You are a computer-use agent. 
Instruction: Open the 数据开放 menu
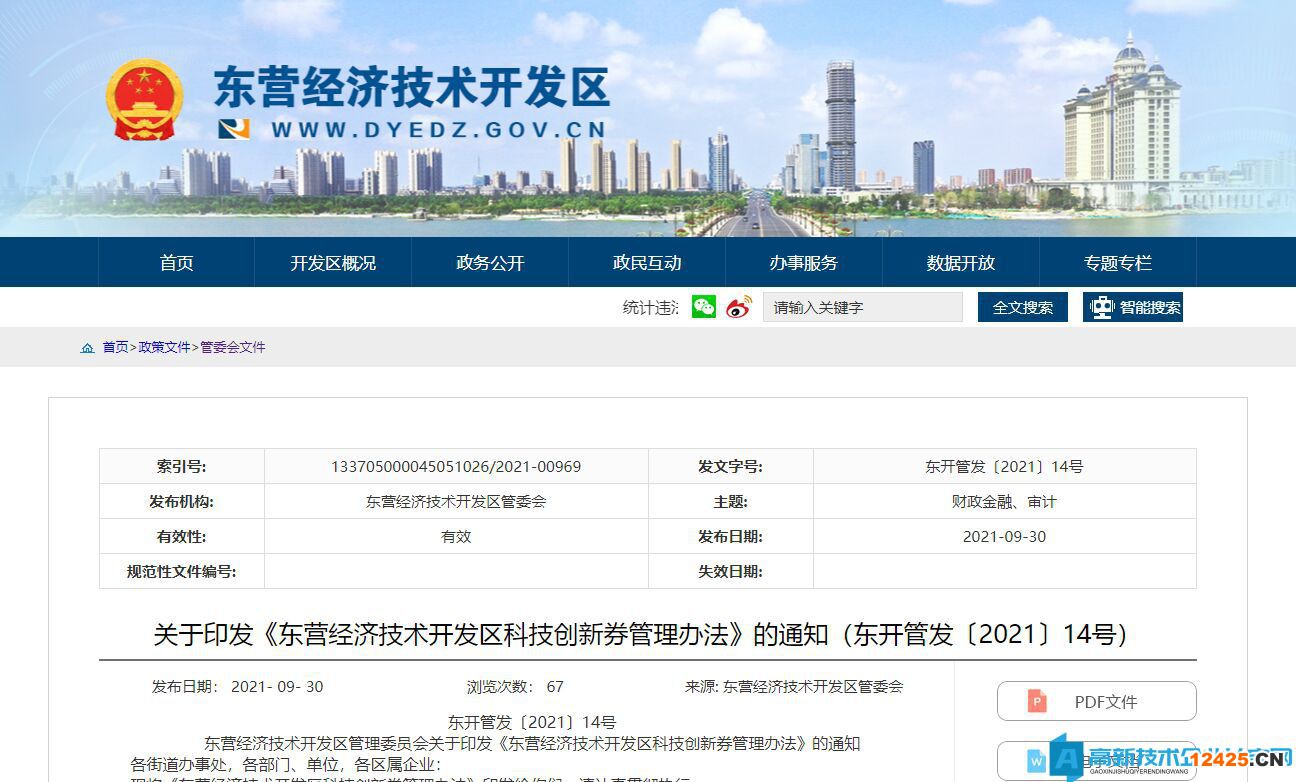(x=960, y=262)
